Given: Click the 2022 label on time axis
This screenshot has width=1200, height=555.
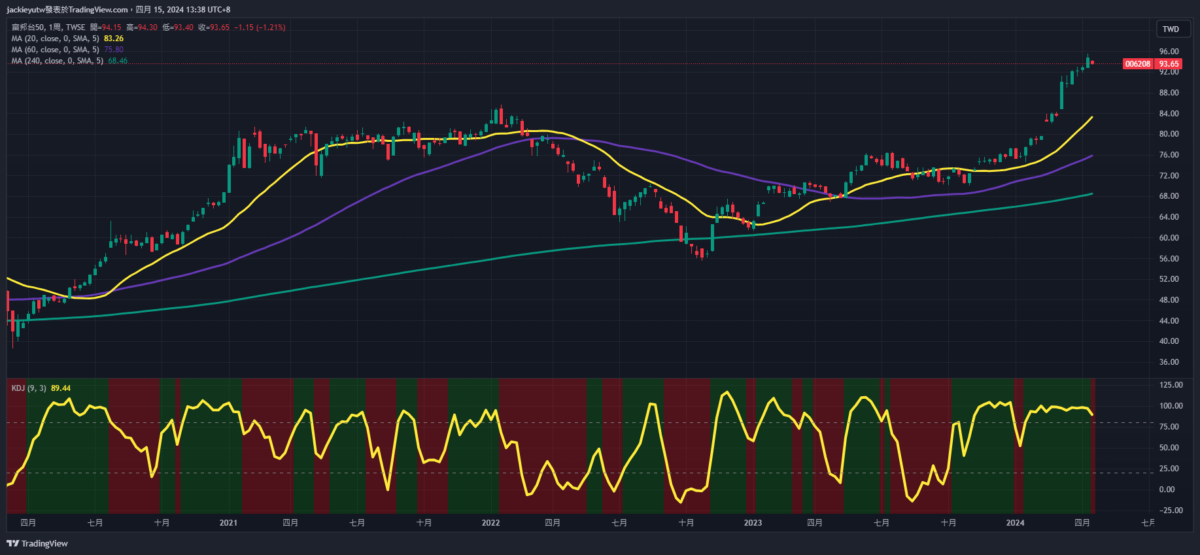Looking at the screenshot, I should (x=490, y=522).
